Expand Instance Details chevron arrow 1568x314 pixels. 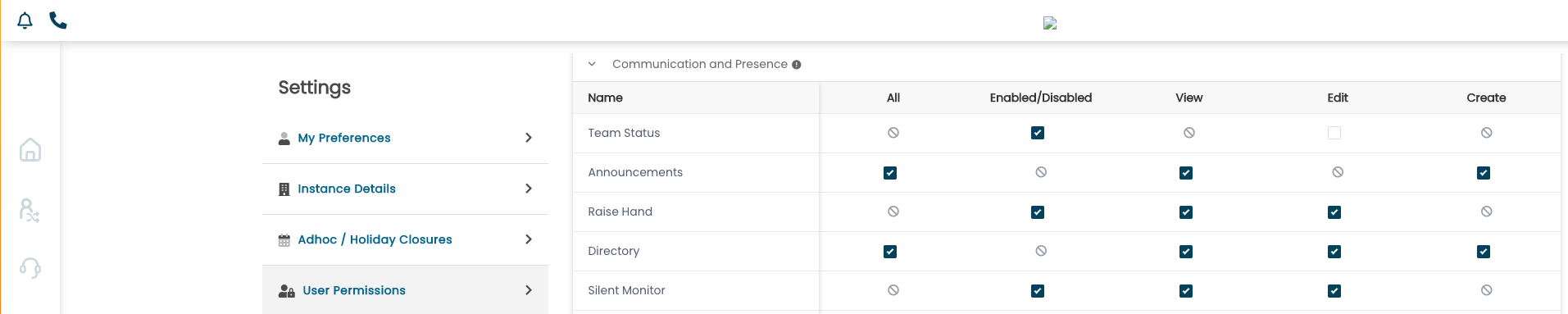click(529, 189)
